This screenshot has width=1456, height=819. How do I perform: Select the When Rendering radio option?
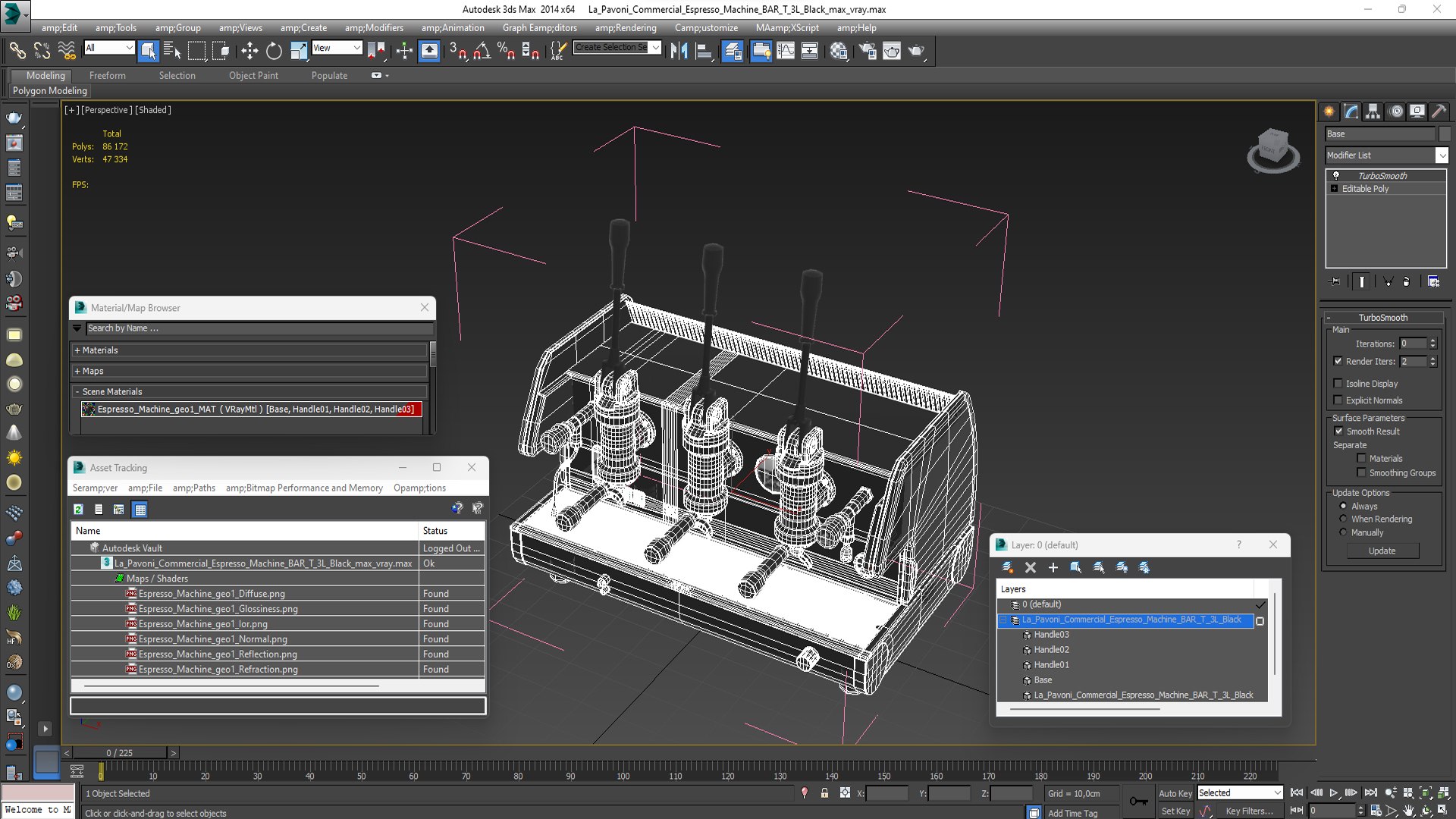click(x=1343, y=519)
